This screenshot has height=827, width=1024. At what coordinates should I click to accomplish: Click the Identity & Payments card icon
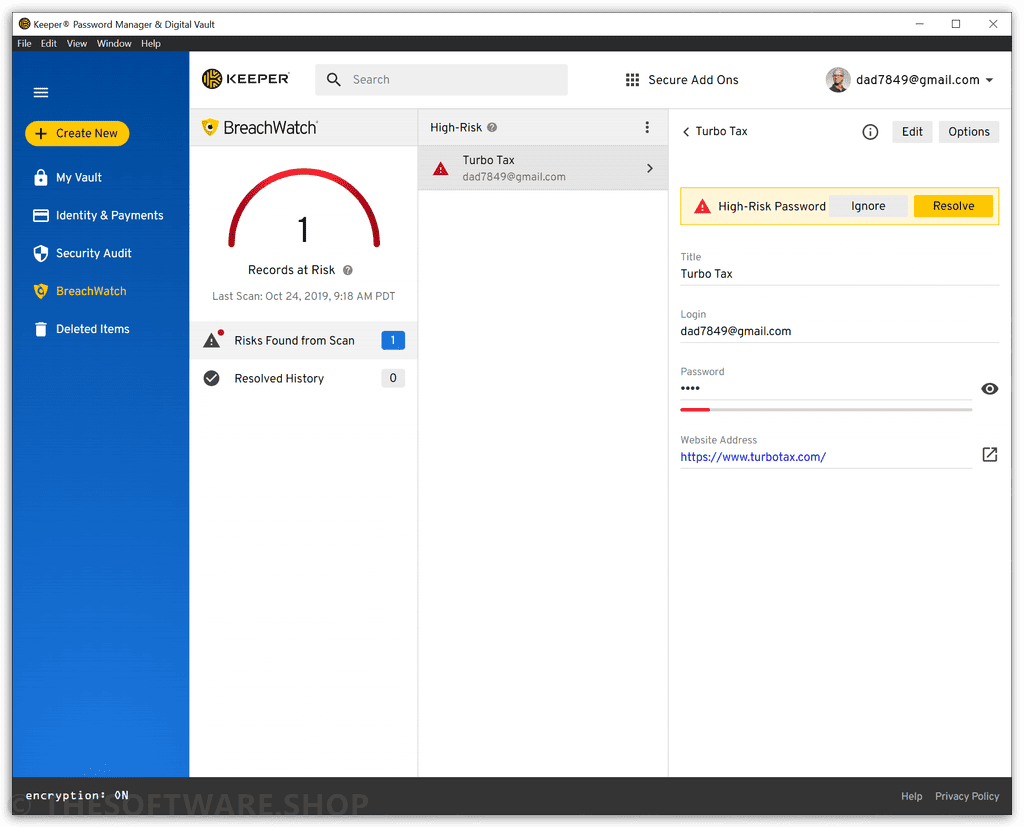(40, 216)
